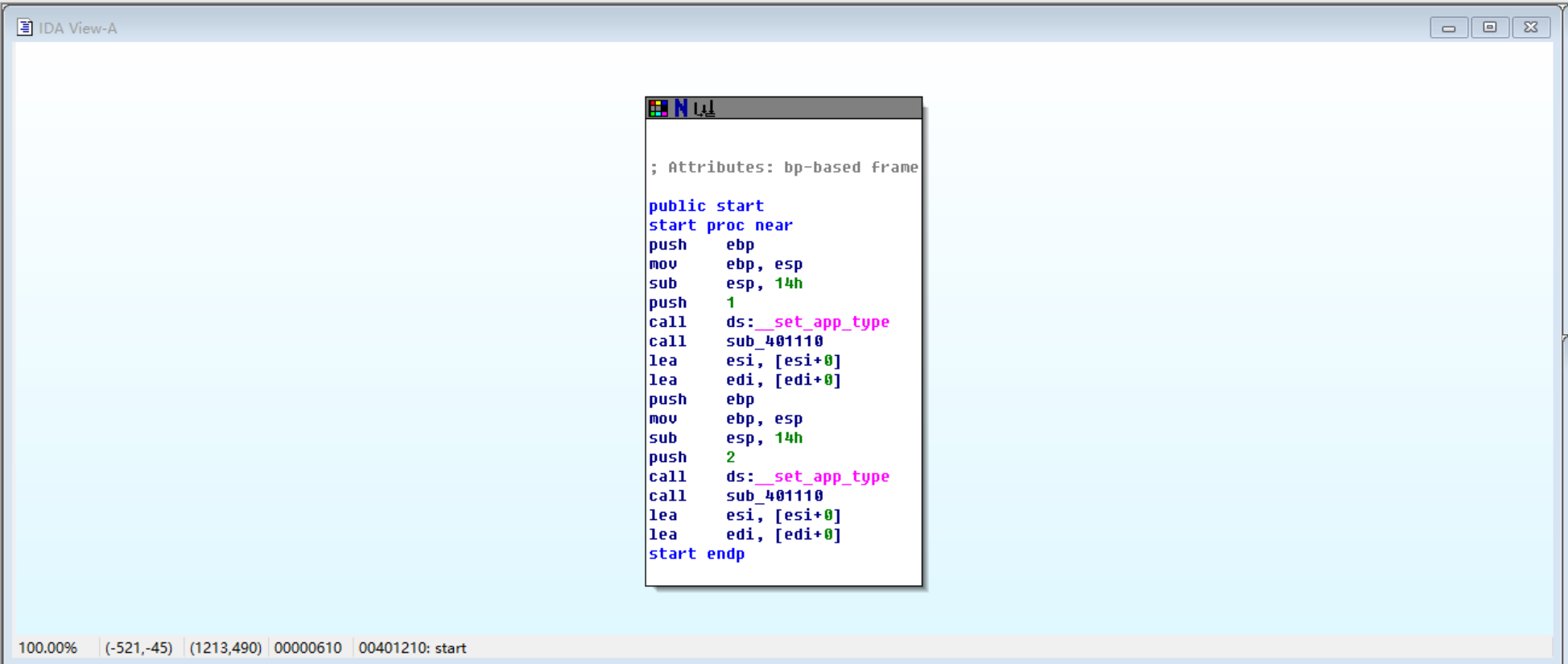Select the 'public start' line
The width and height of the screenshot is (1568, 664).
[706, 206]
